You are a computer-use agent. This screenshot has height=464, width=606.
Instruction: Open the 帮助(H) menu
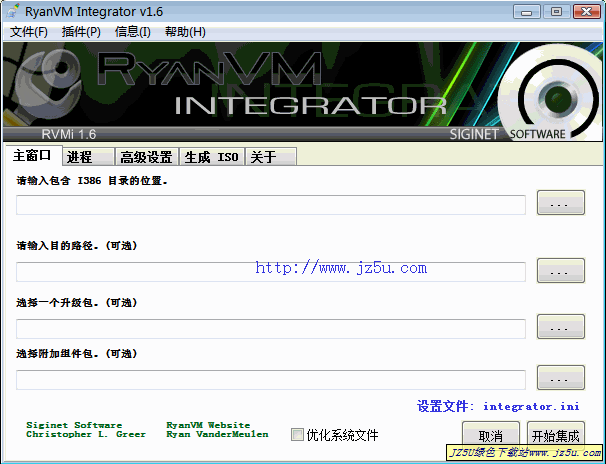[185, 32]
